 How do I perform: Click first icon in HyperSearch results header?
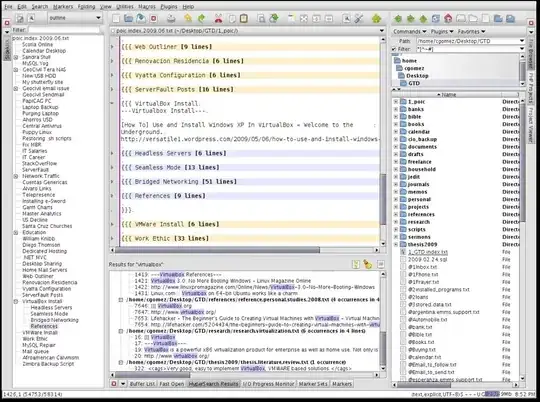point(356,264)
